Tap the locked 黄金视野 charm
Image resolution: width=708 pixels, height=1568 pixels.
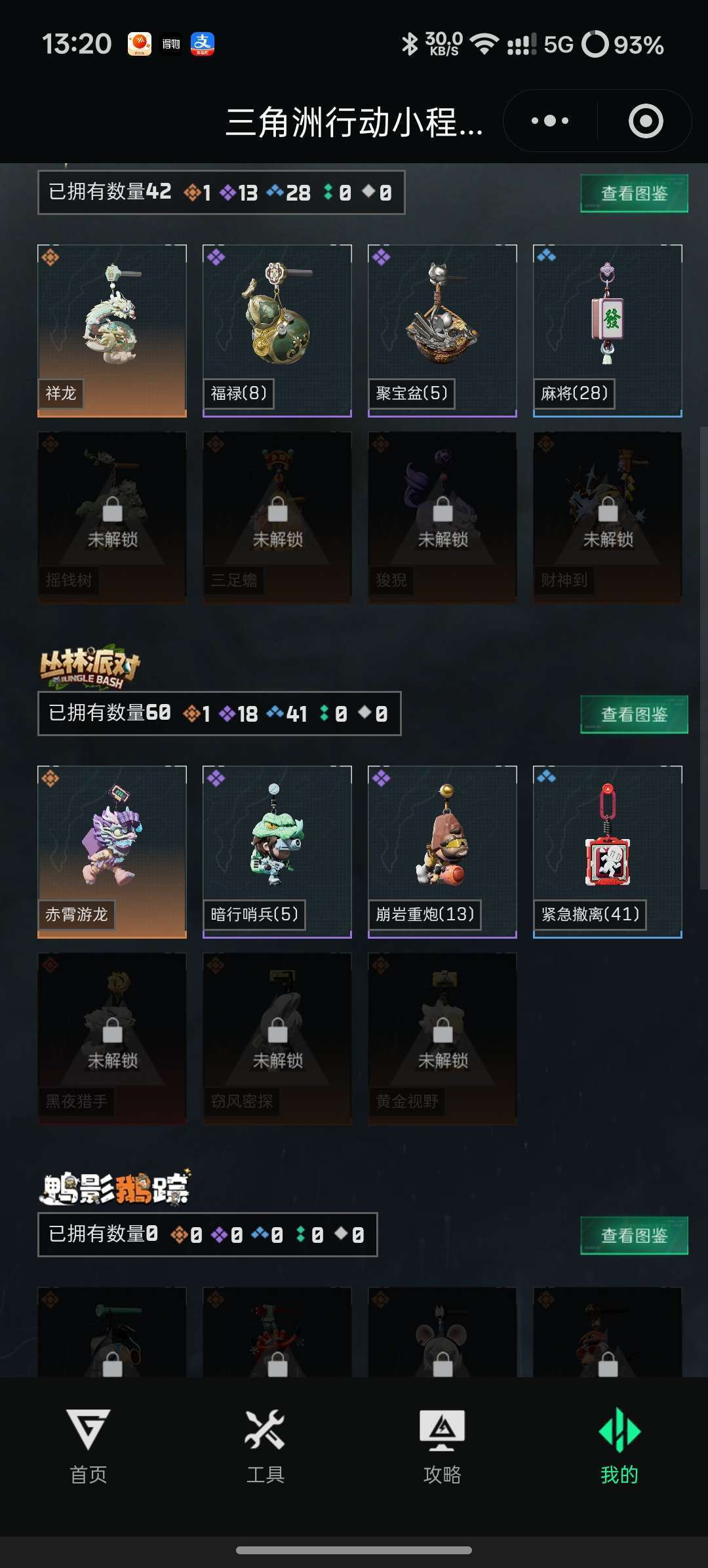(442, 1039)
